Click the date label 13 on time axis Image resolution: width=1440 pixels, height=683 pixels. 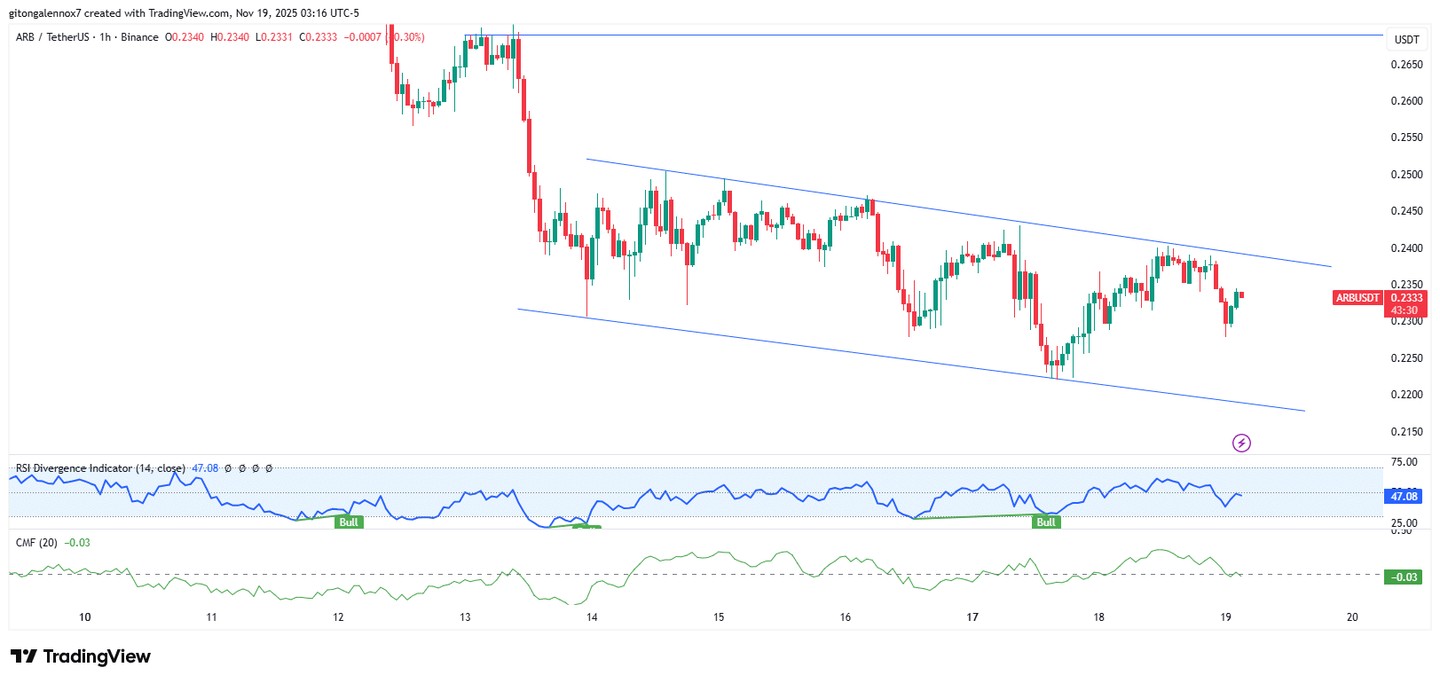tap(465, 617)
